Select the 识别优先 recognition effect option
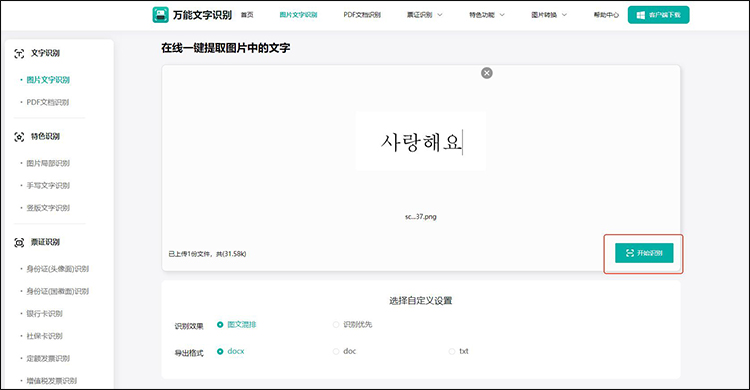 [353, 324]
